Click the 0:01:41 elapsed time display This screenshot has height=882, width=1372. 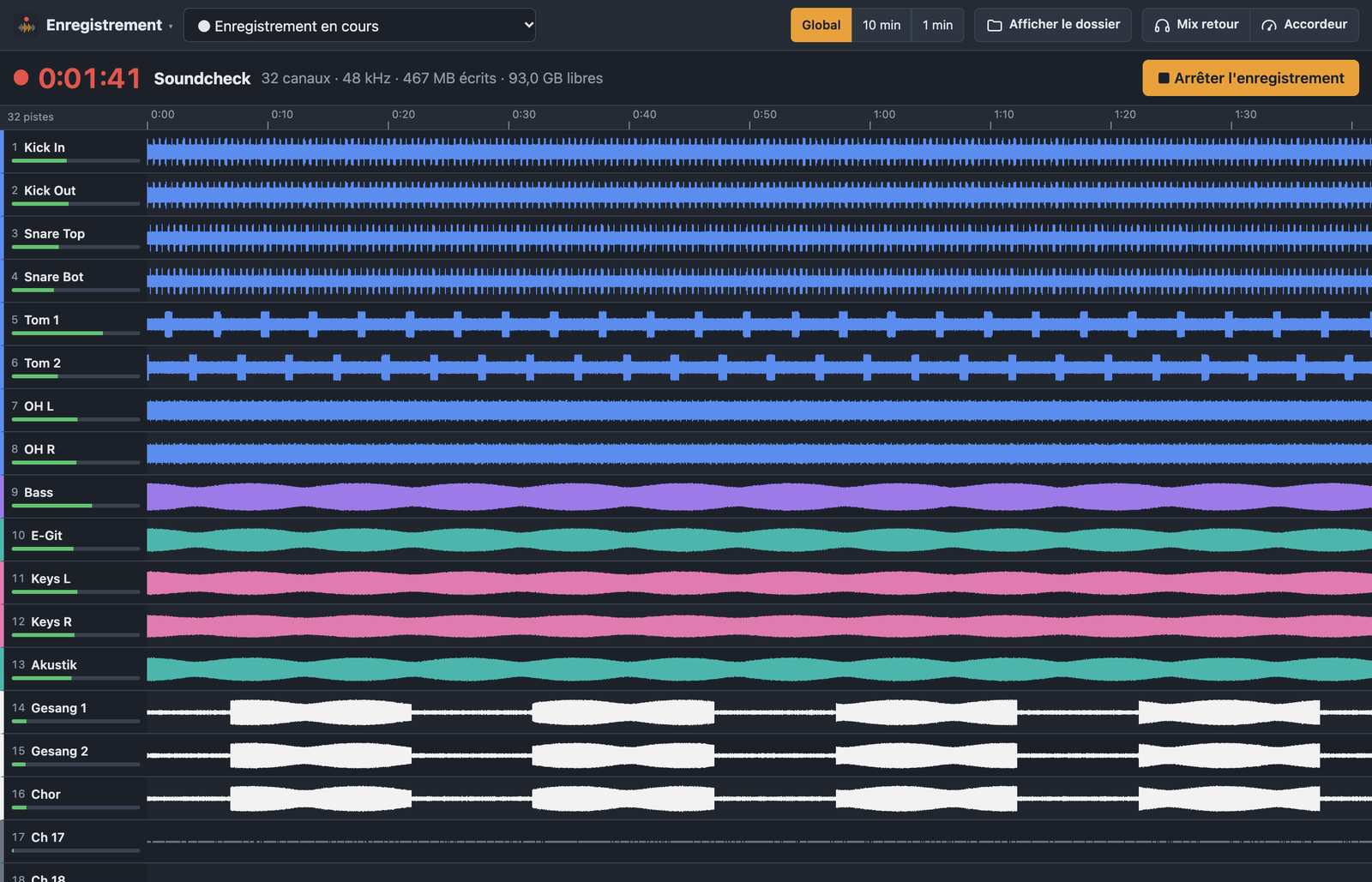pos(89,78)
